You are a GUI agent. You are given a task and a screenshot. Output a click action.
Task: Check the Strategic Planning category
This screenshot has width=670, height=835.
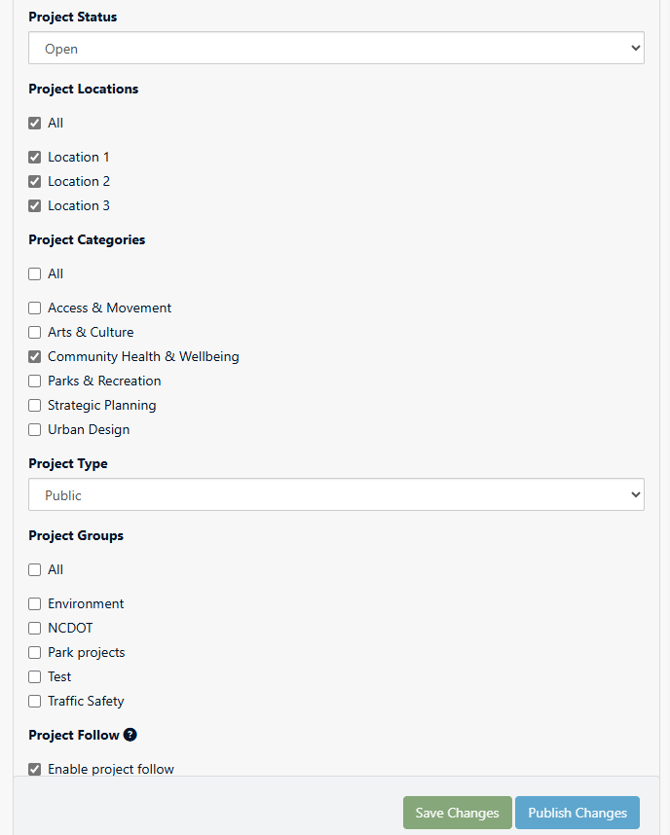click(35, 405)
